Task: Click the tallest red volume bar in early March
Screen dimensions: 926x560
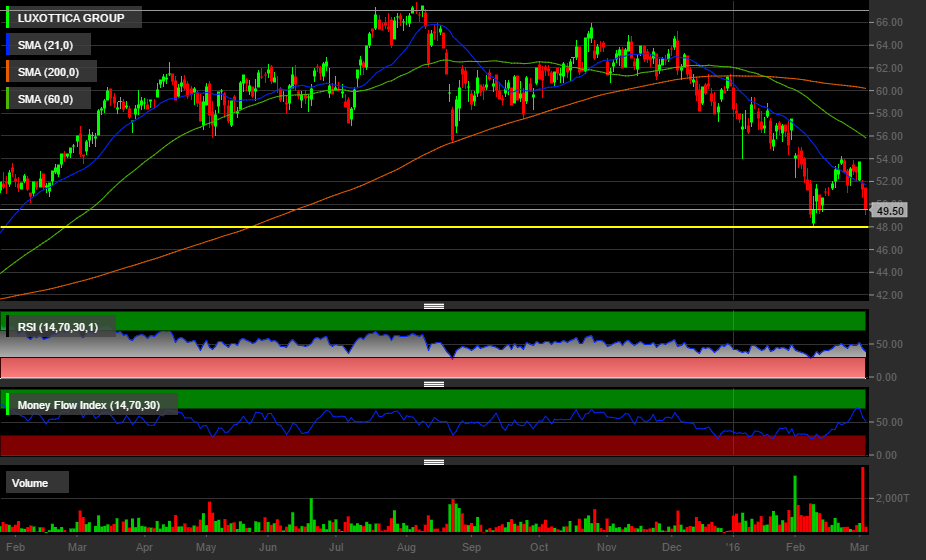Action: point(863,499)
